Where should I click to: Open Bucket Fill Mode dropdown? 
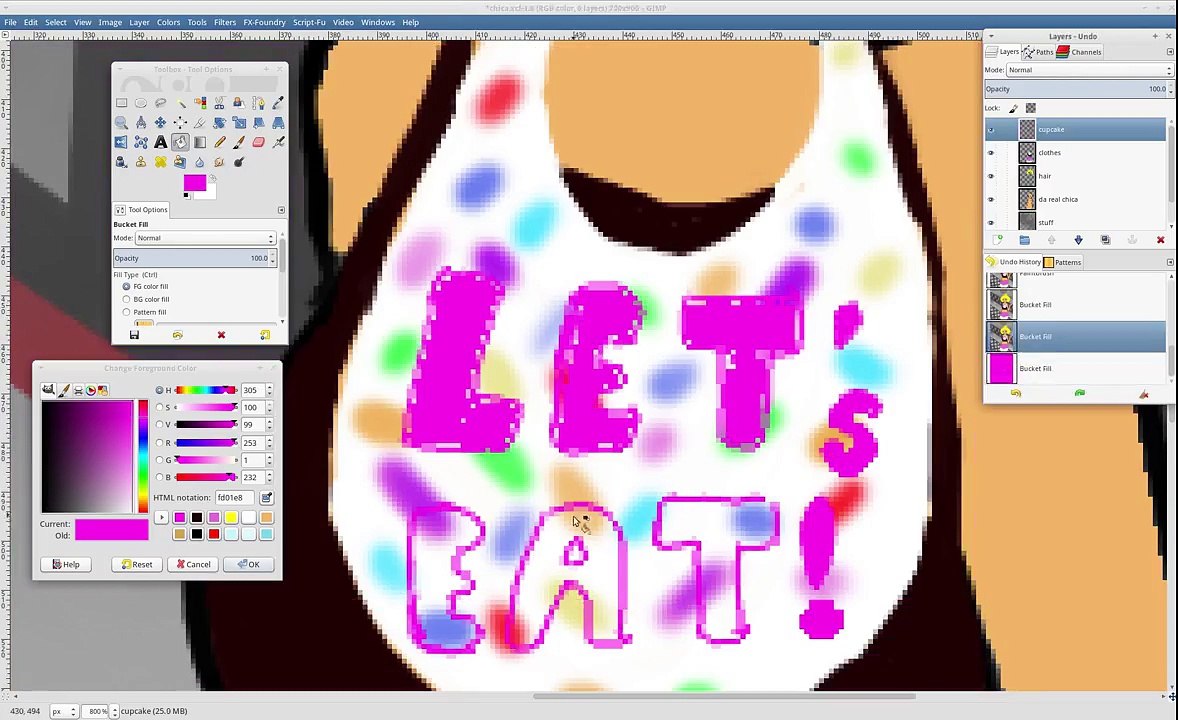click(x=205, y=238)
